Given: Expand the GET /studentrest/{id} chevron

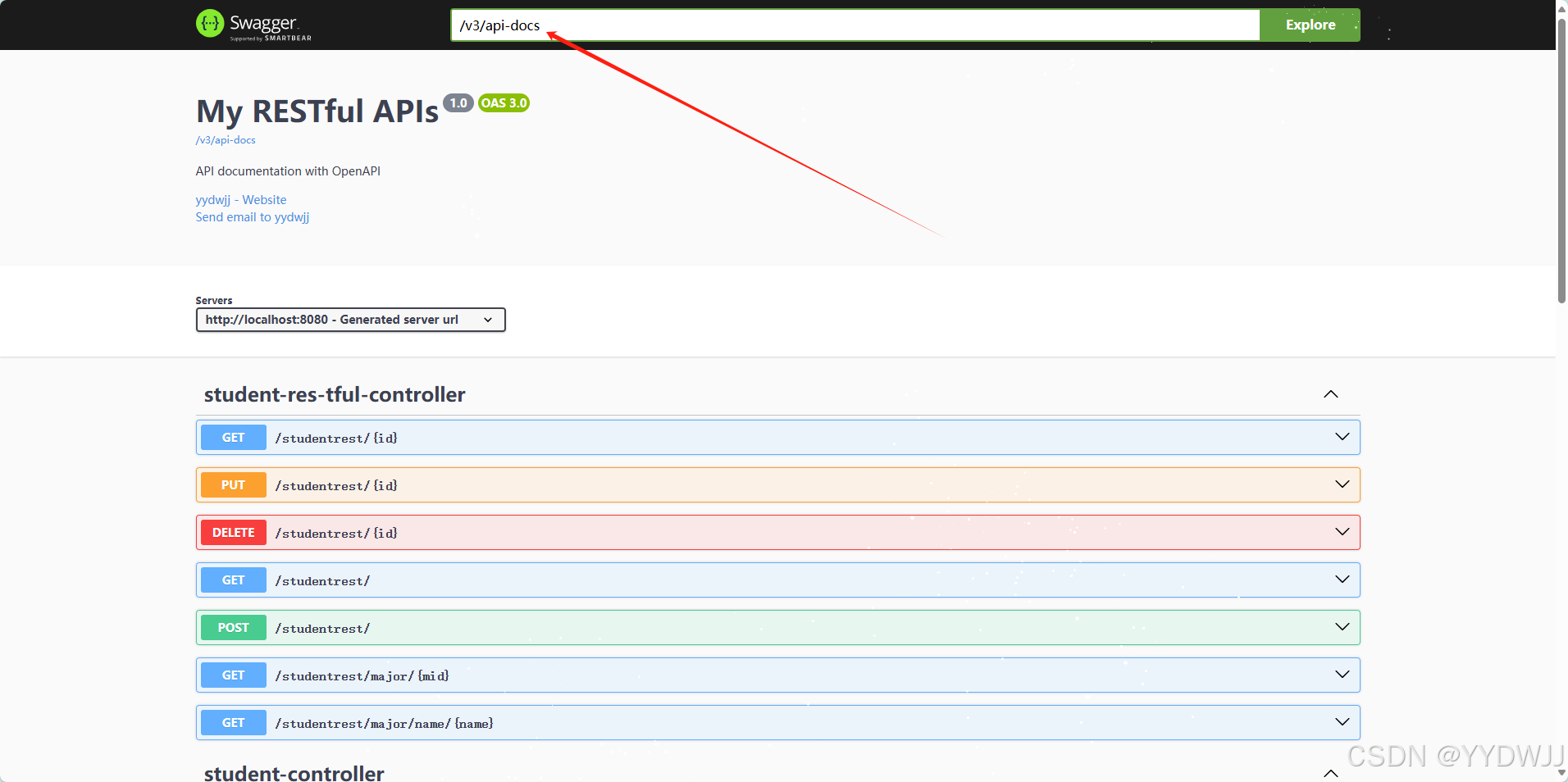Looking at the screenshot, I should [x=1342, y=437].
